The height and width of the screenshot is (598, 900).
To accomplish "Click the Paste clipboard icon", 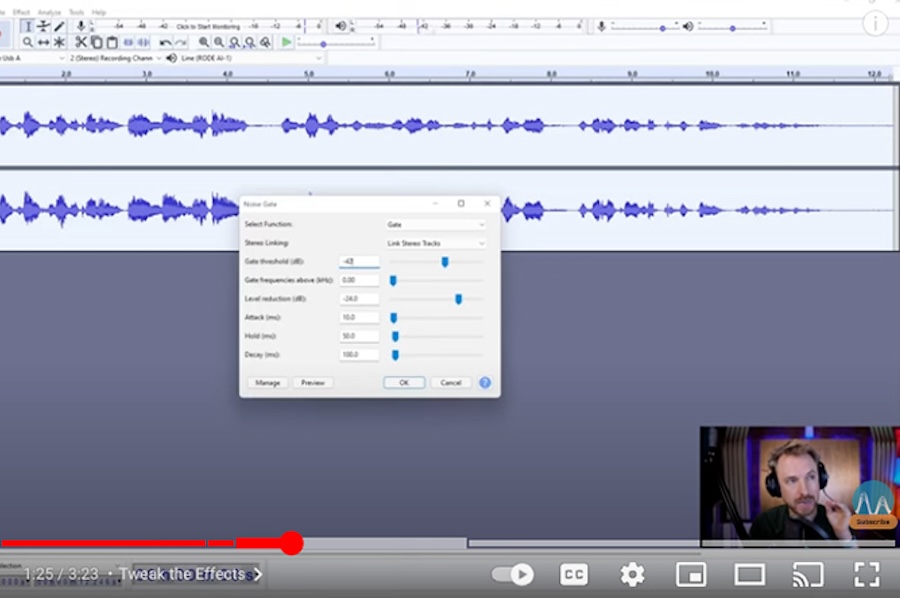I will pyautogui.click(x=112, y=42).
